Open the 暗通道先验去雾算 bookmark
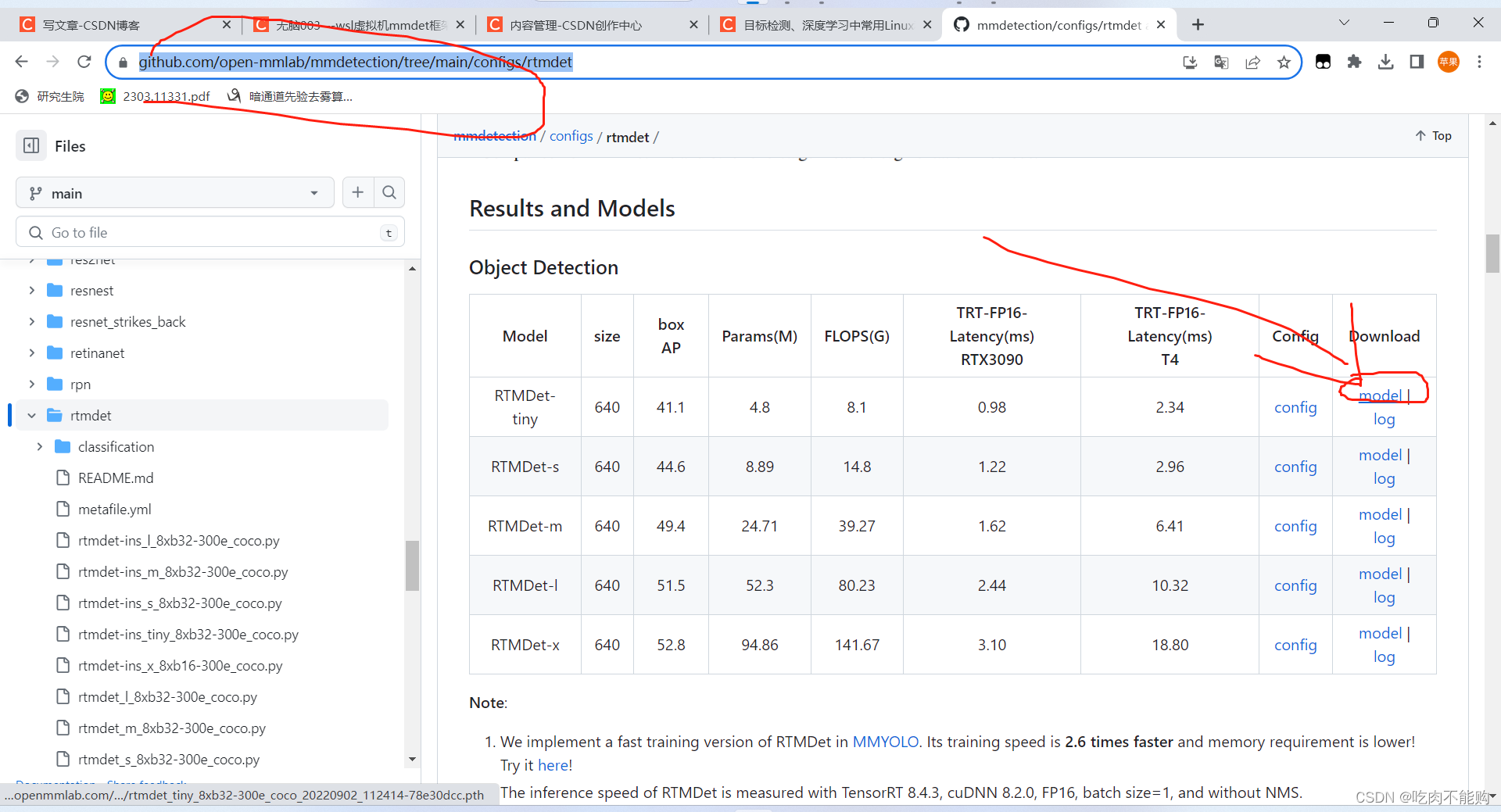Screen dimensions: 1501x812 coord(290,96)
